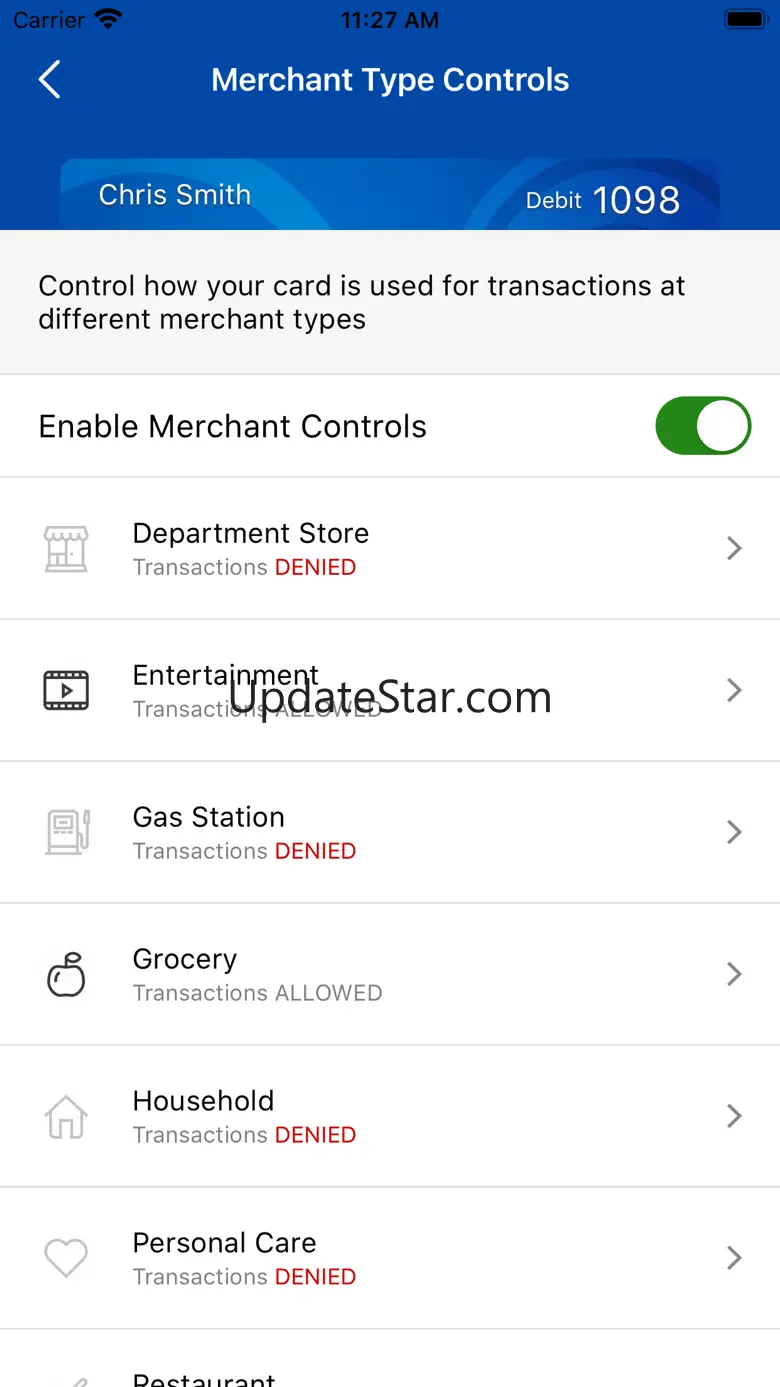Tap the Household house icon
780x1387 pixels.
click(66, 1116)
